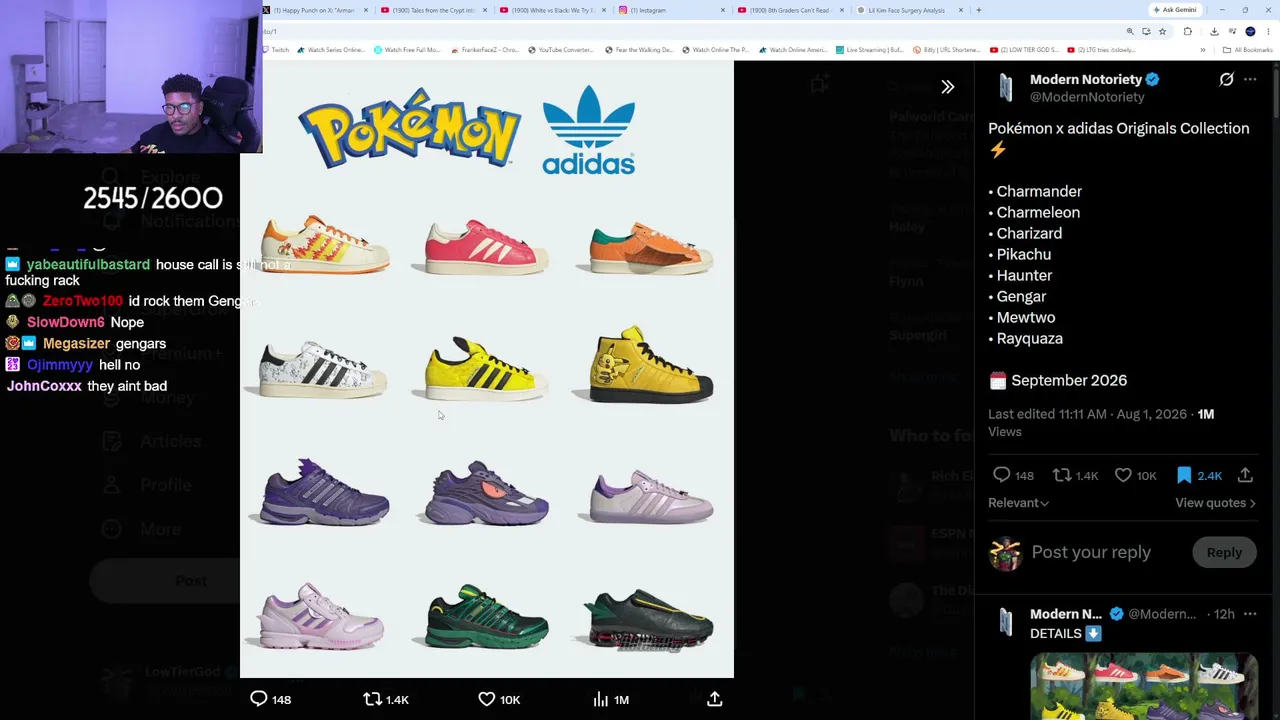Screen dimensions: 1280x720
Task: Switch to the Happy Punch on X tab
Action: [x=317, y=10]
